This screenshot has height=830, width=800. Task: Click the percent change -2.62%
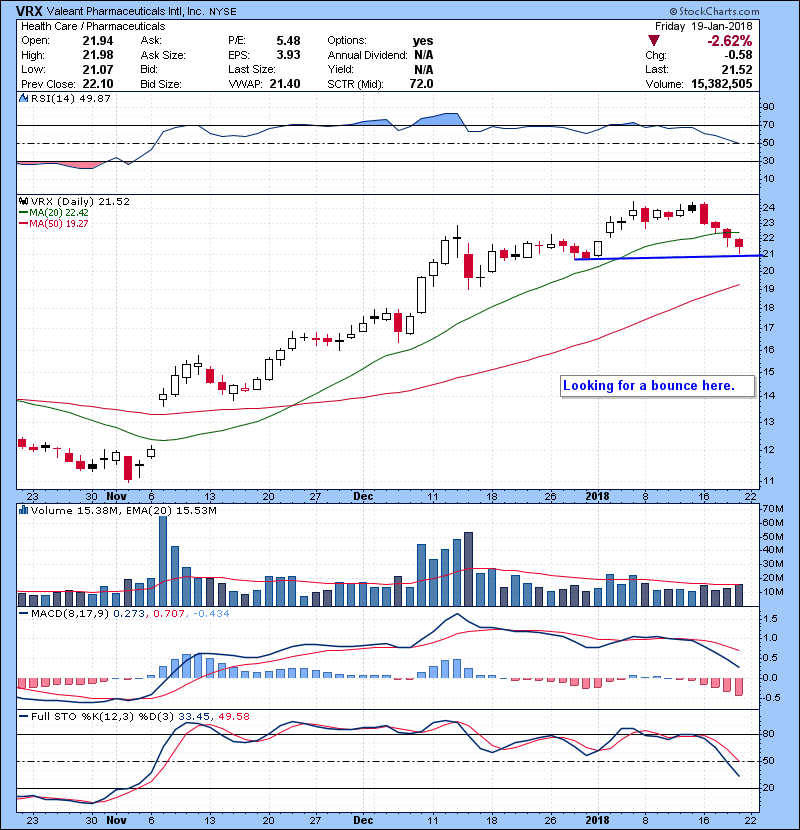[x=730, y=41]
